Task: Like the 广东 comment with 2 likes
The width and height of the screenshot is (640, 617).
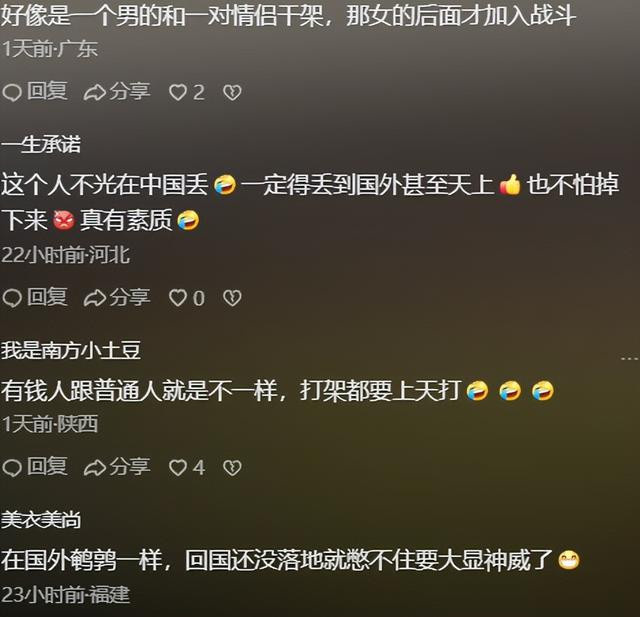Action: pos(187,92)
